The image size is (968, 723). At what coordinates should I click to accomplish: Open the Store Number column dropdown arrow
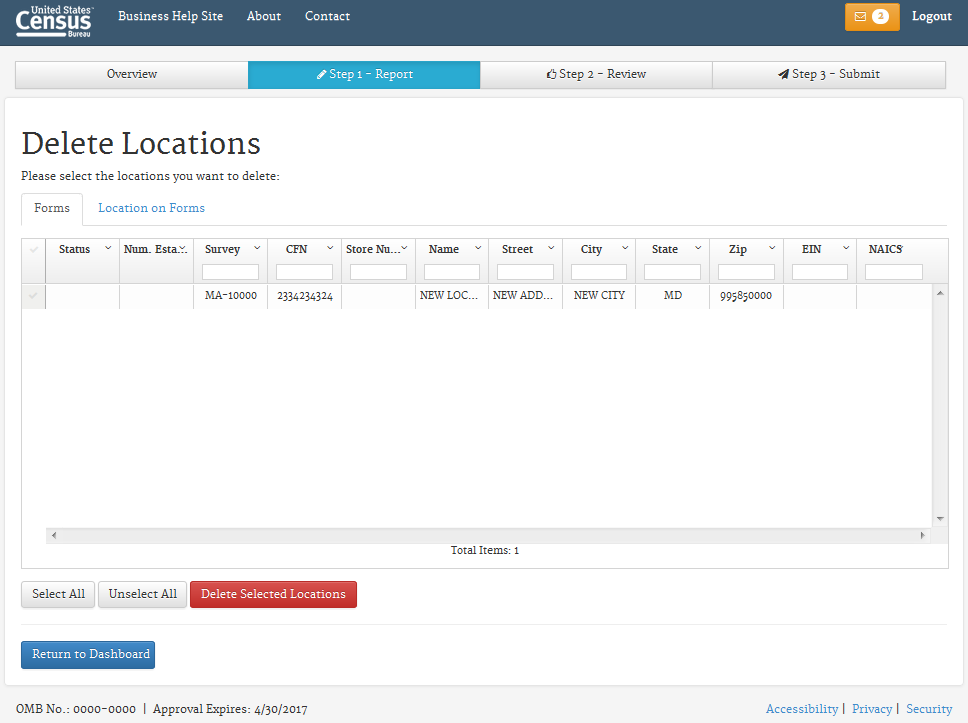(x=404, y=248)
